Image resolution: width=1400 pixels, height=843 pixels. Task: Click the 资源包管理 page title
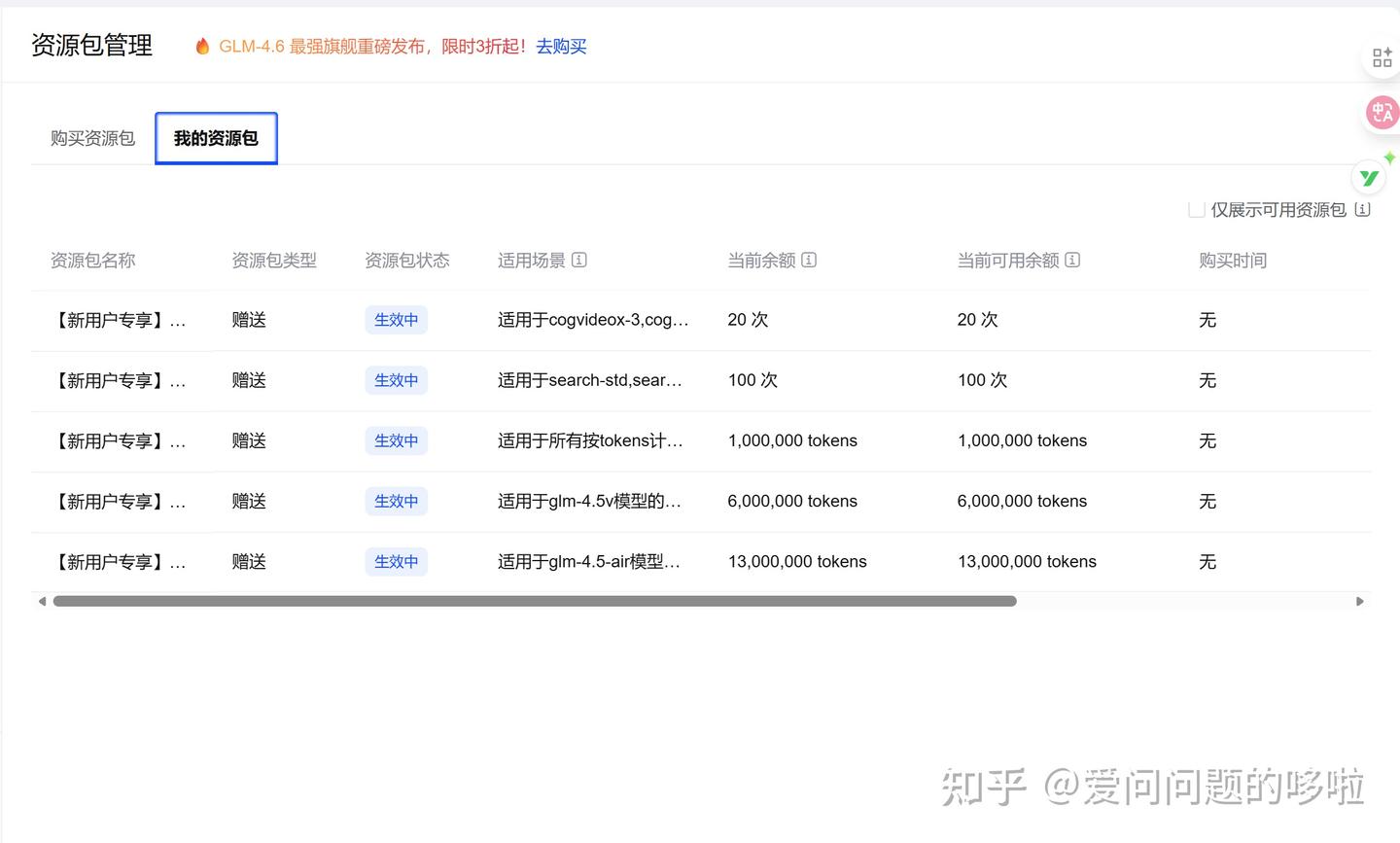(x=91, y=45)
